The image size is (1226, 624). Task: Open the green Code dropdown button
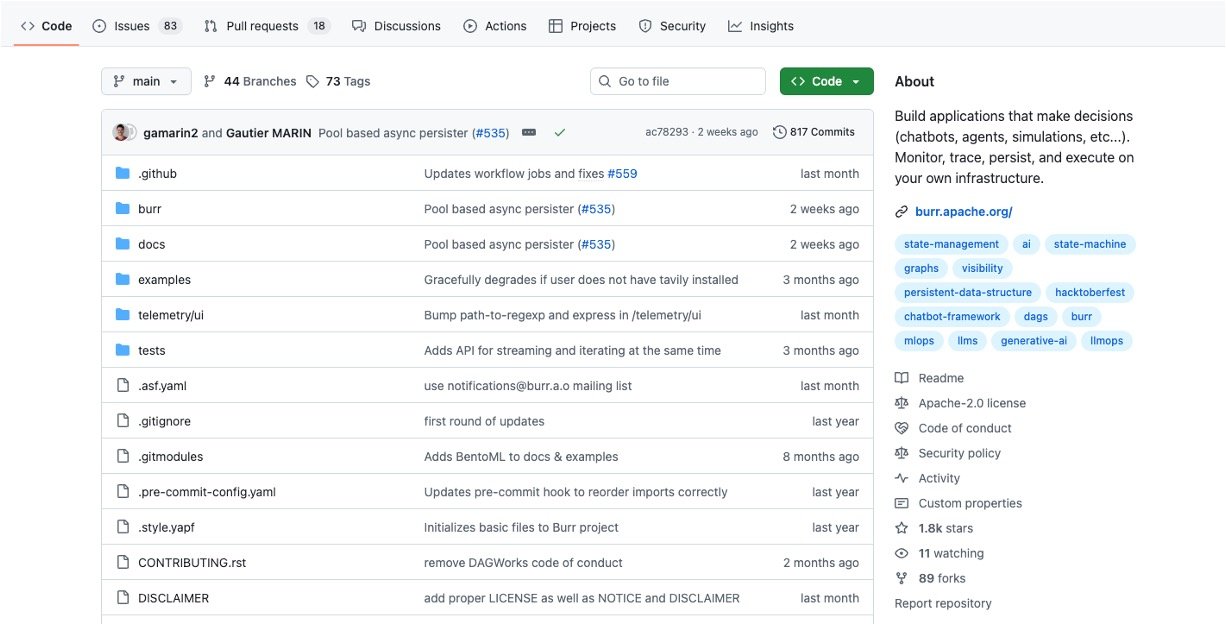point(826,82)
